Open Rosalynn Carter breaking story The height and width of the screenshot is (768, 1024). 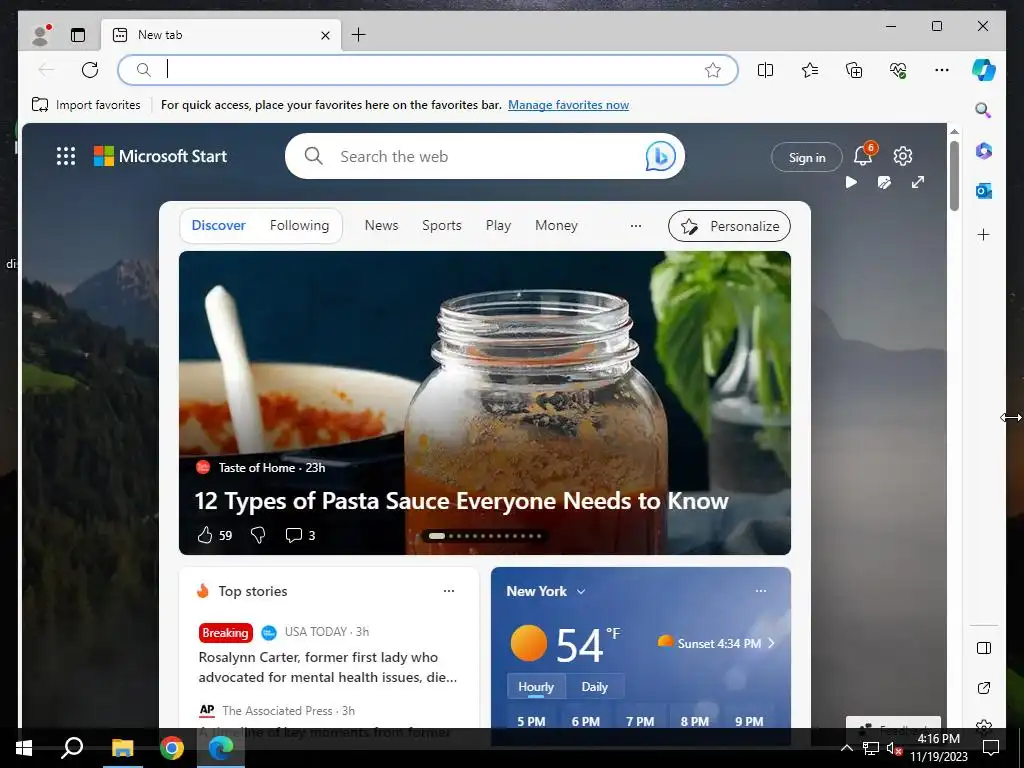click(328, 667)
